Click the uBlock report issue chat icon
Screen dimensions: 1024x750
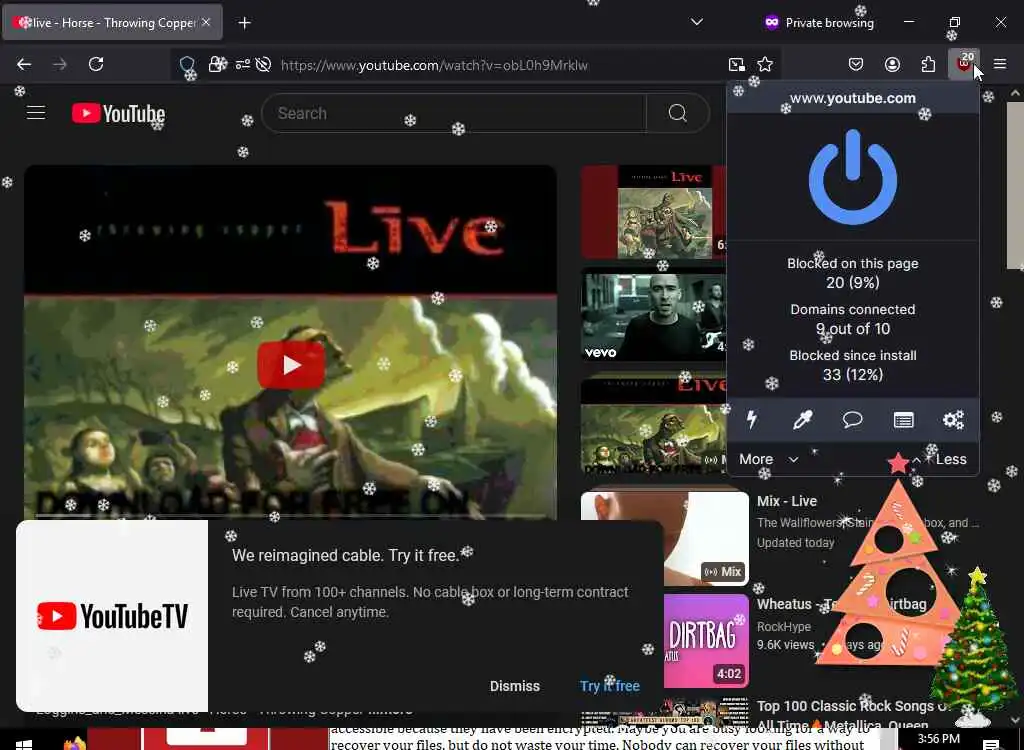pos(852,419)
